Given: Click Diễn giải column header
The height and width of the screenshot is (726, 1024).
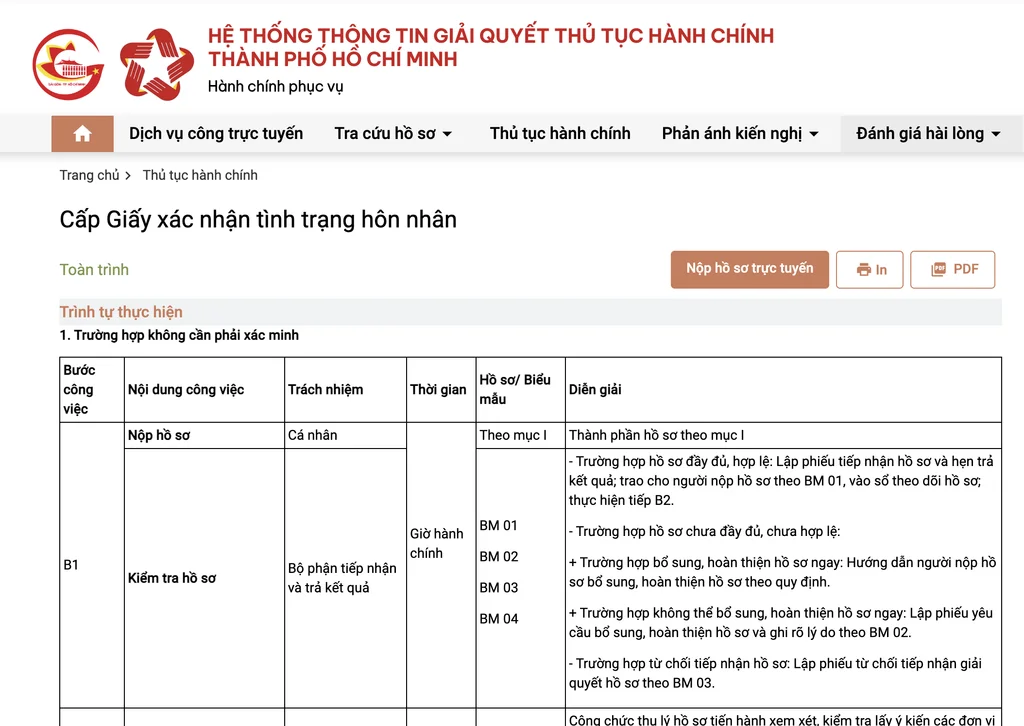Looking at the screenshot, I should [783, 389].
